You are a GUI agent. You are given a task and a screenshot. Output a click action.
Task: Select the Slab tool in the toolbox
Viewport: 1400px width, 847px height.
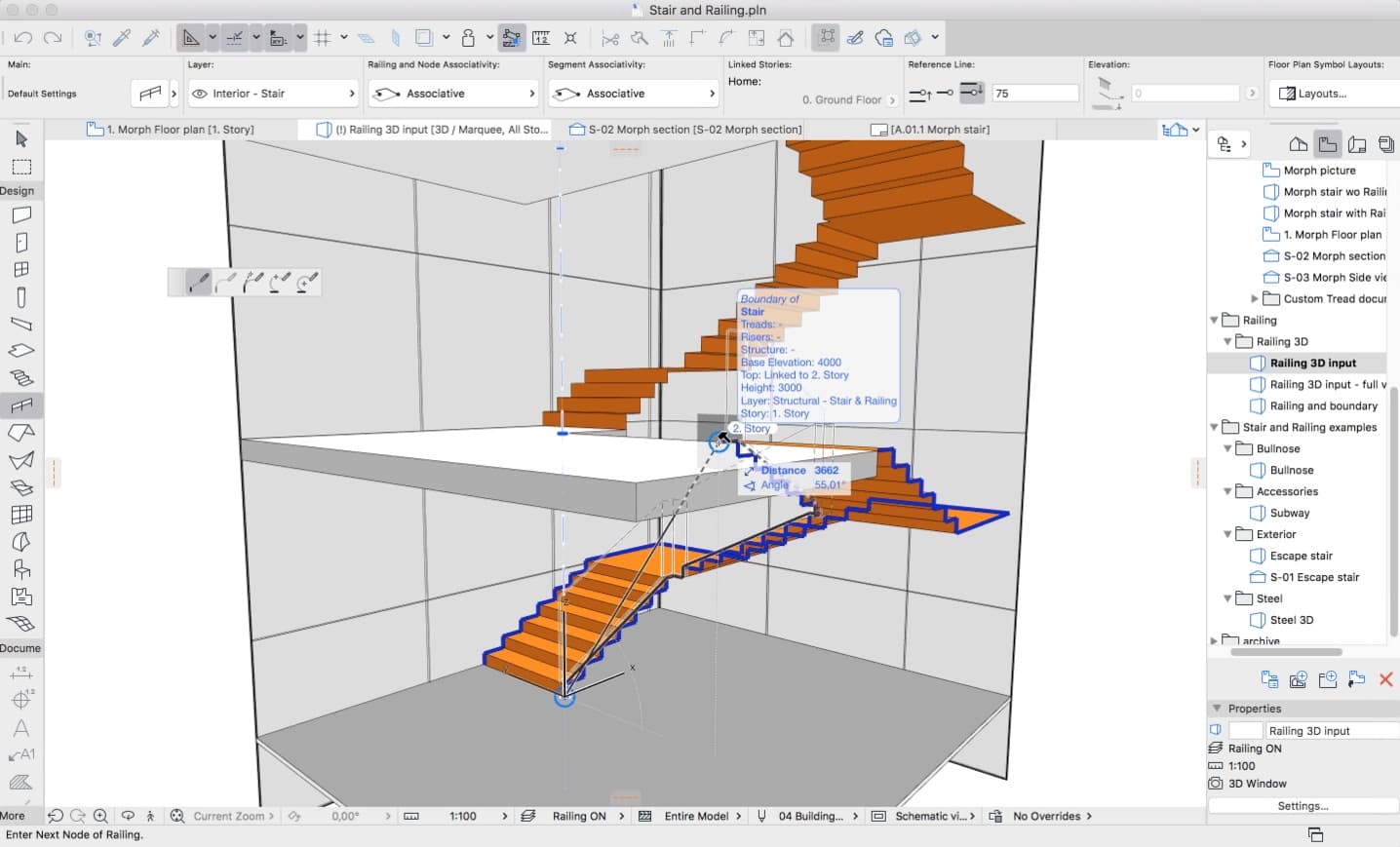[x=21, y=351]
